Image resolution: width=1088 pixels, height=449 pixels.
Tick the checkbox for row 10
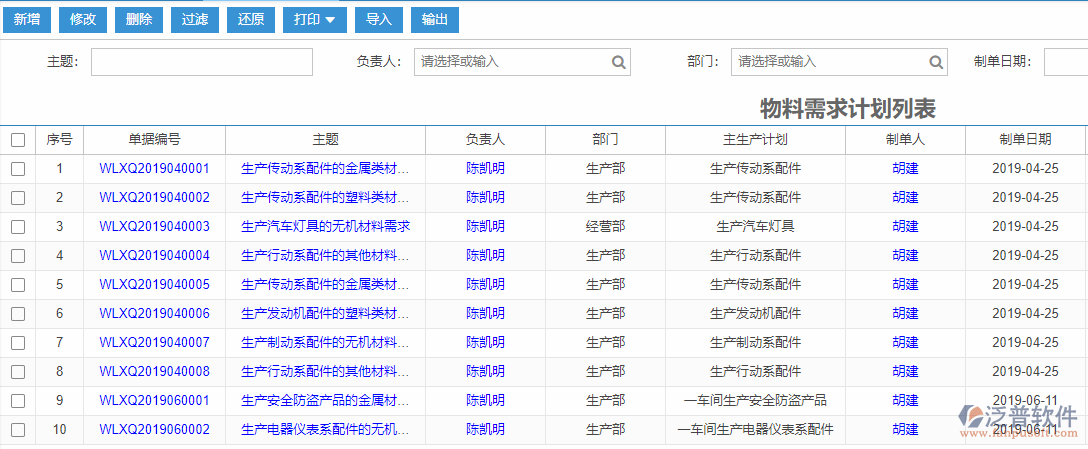18,430
